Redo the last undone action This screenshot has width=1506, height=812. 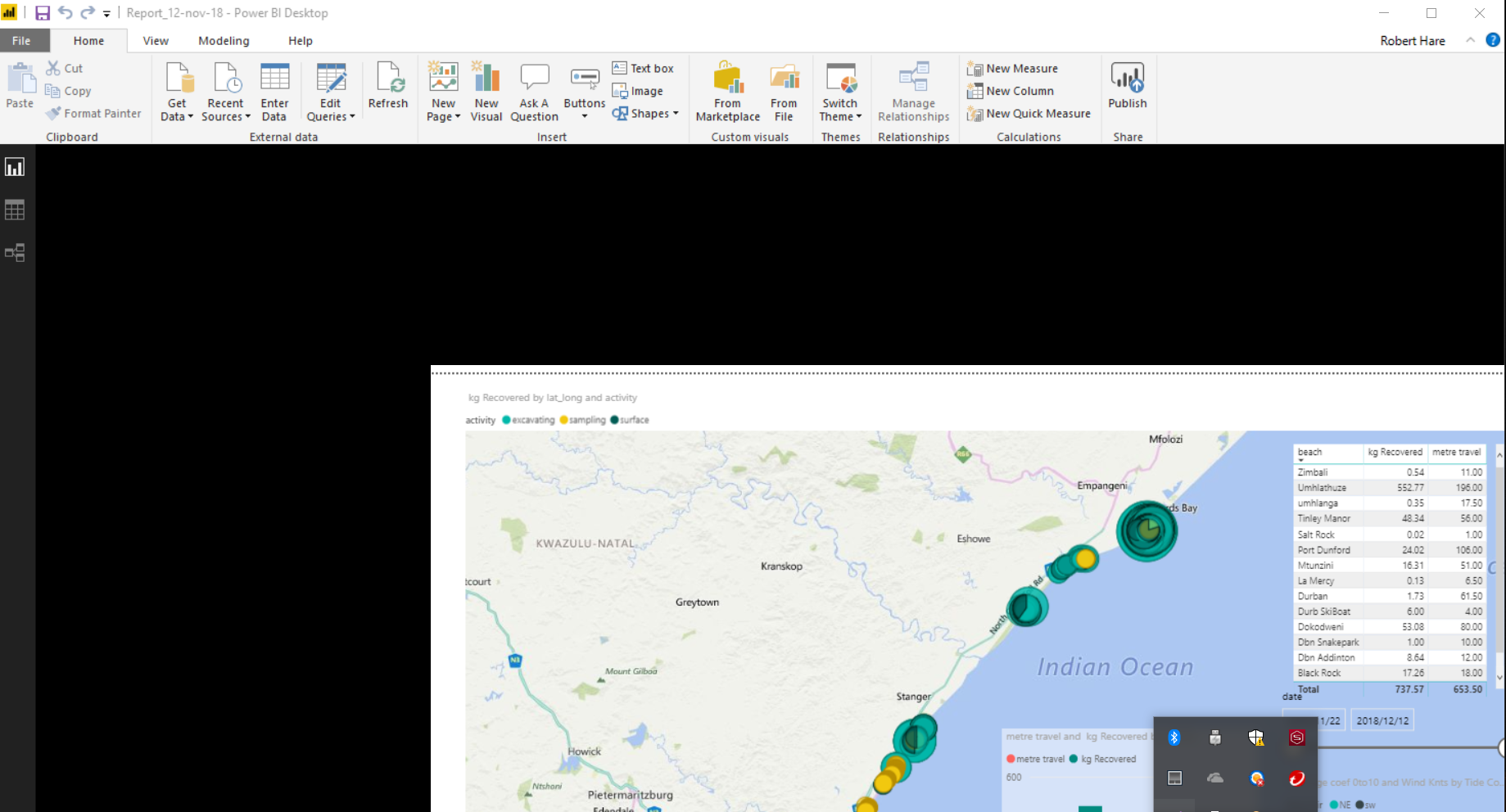pos(88,13)
